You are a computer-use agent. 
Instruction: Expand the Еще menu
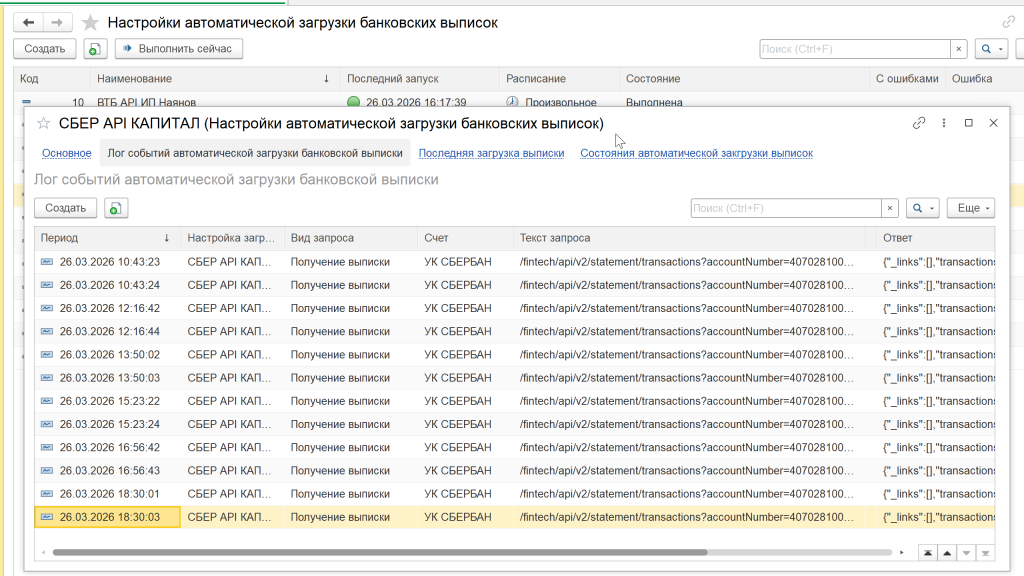tap(970, 208)
